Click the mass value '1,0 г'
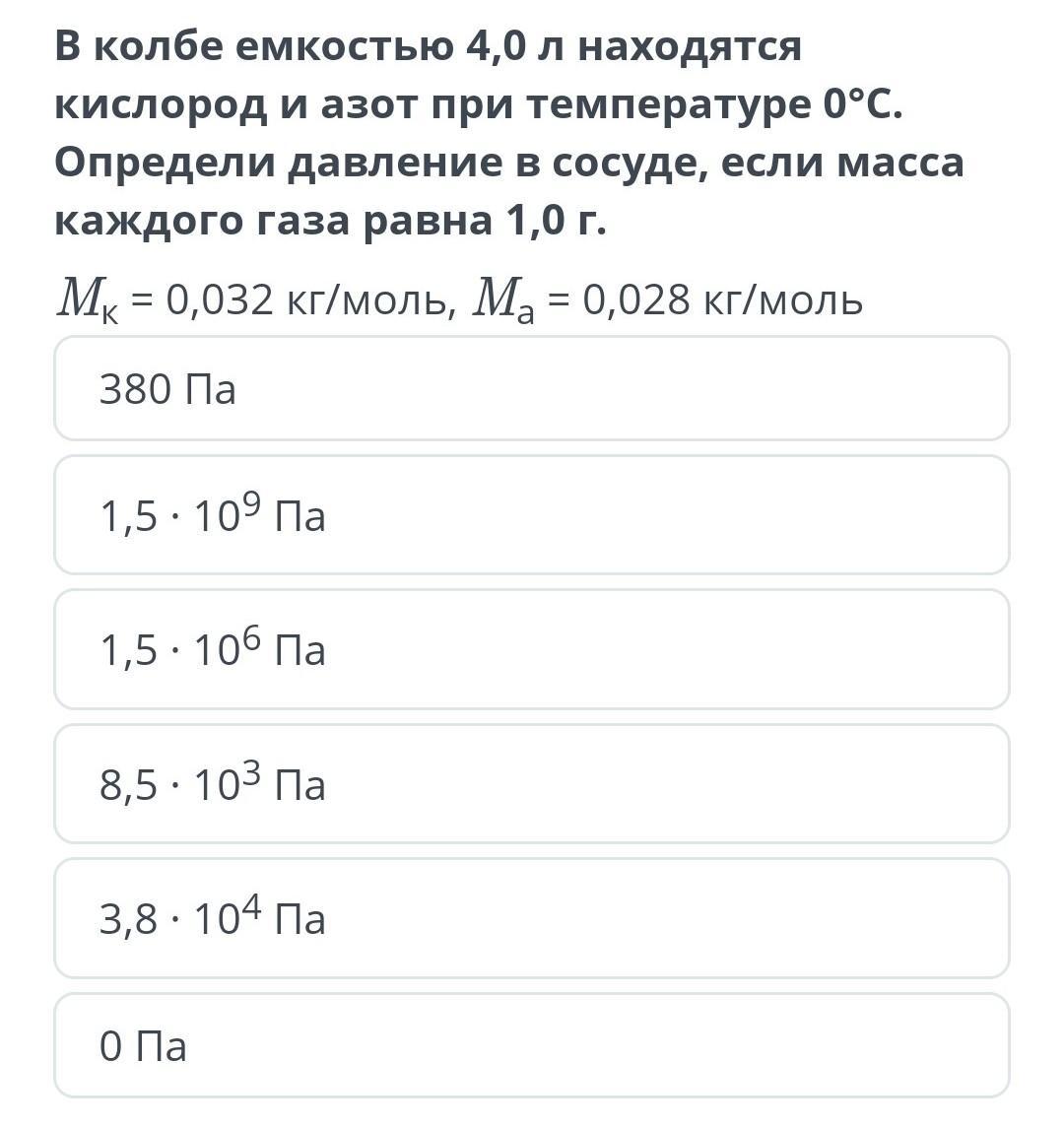Screen dimensions: 1064x1127 pyautogui.click(x=555, y=221)
